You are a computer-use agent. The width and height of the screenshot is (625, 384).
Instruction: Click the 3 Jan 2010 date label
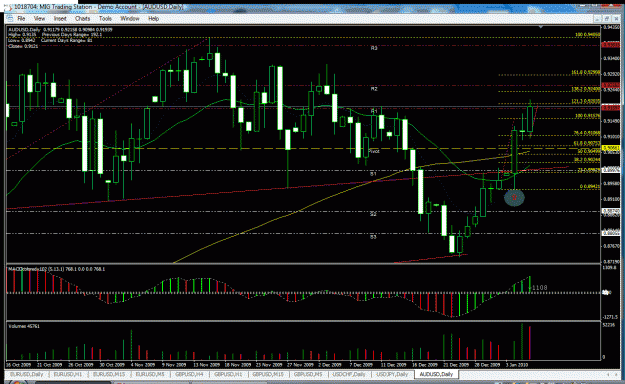pos(517,364)
